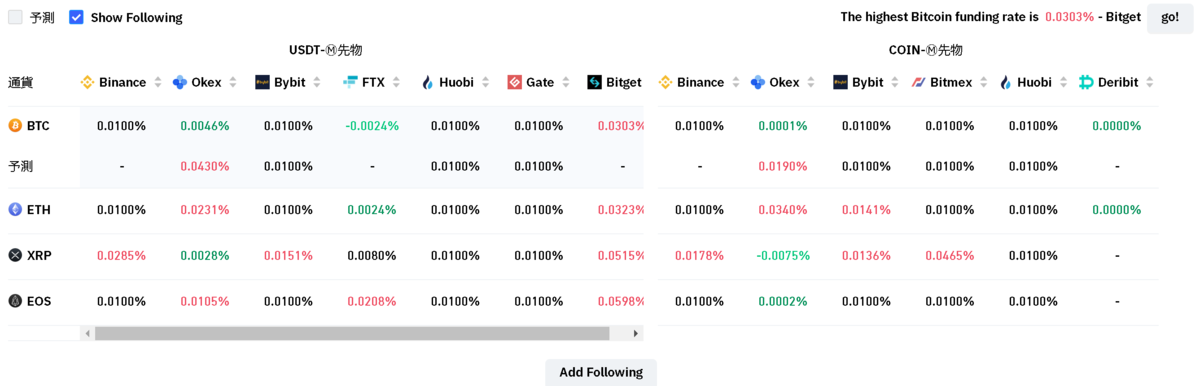Click the Add Following button

601,372
